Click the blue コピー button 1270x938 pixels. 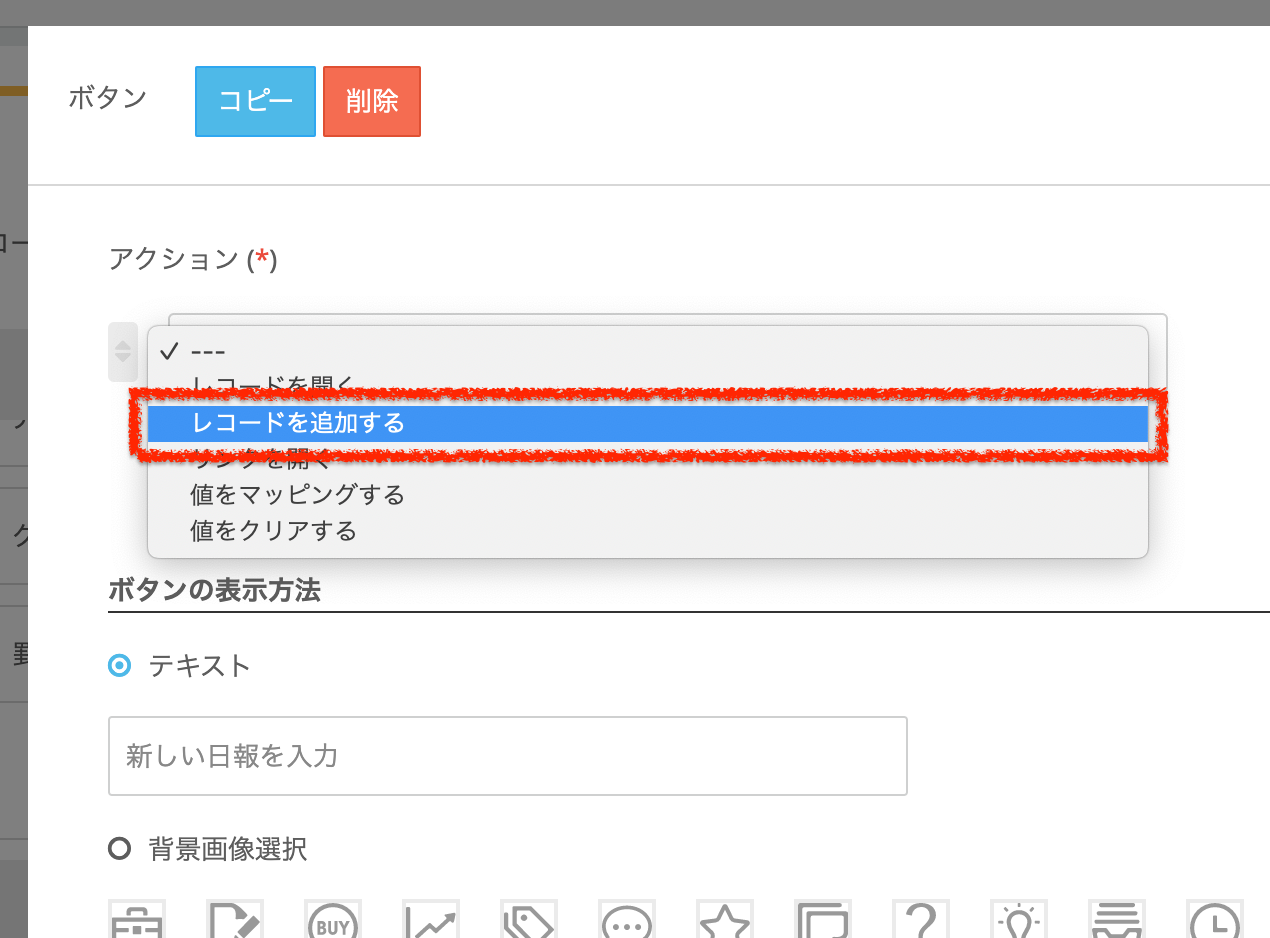click(x=255, y=101)
